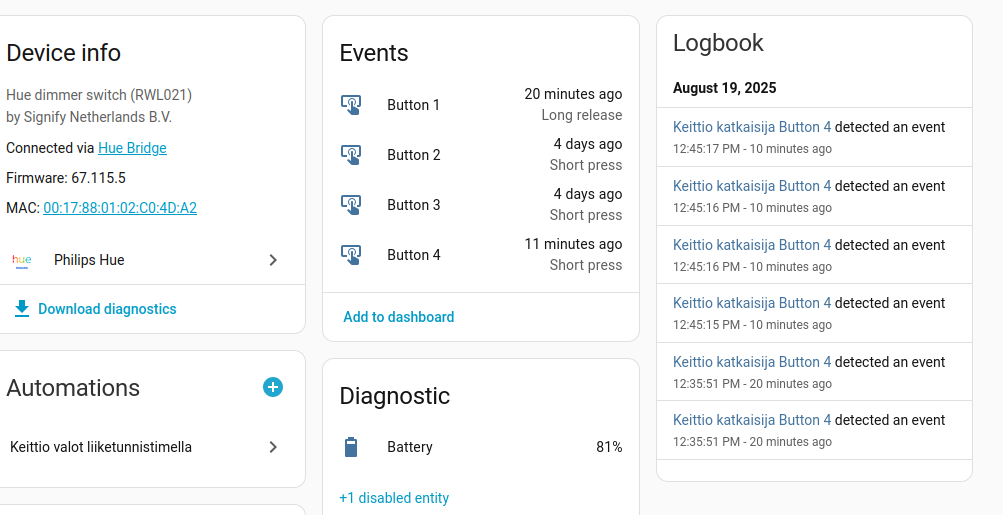Click the battery icon in Diagnostic

[x=351, y=447]
